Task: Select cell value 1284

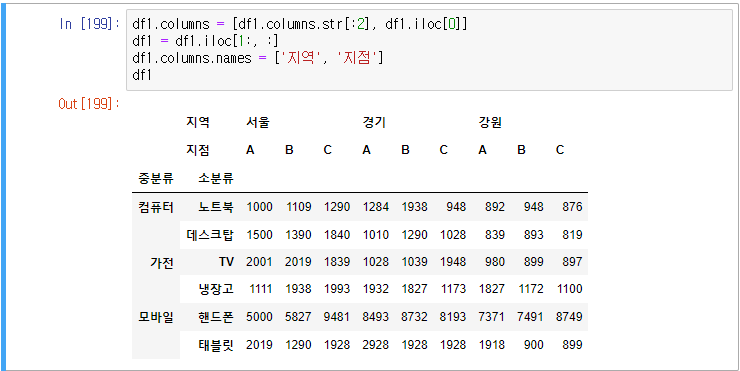Action: (376, 207)
